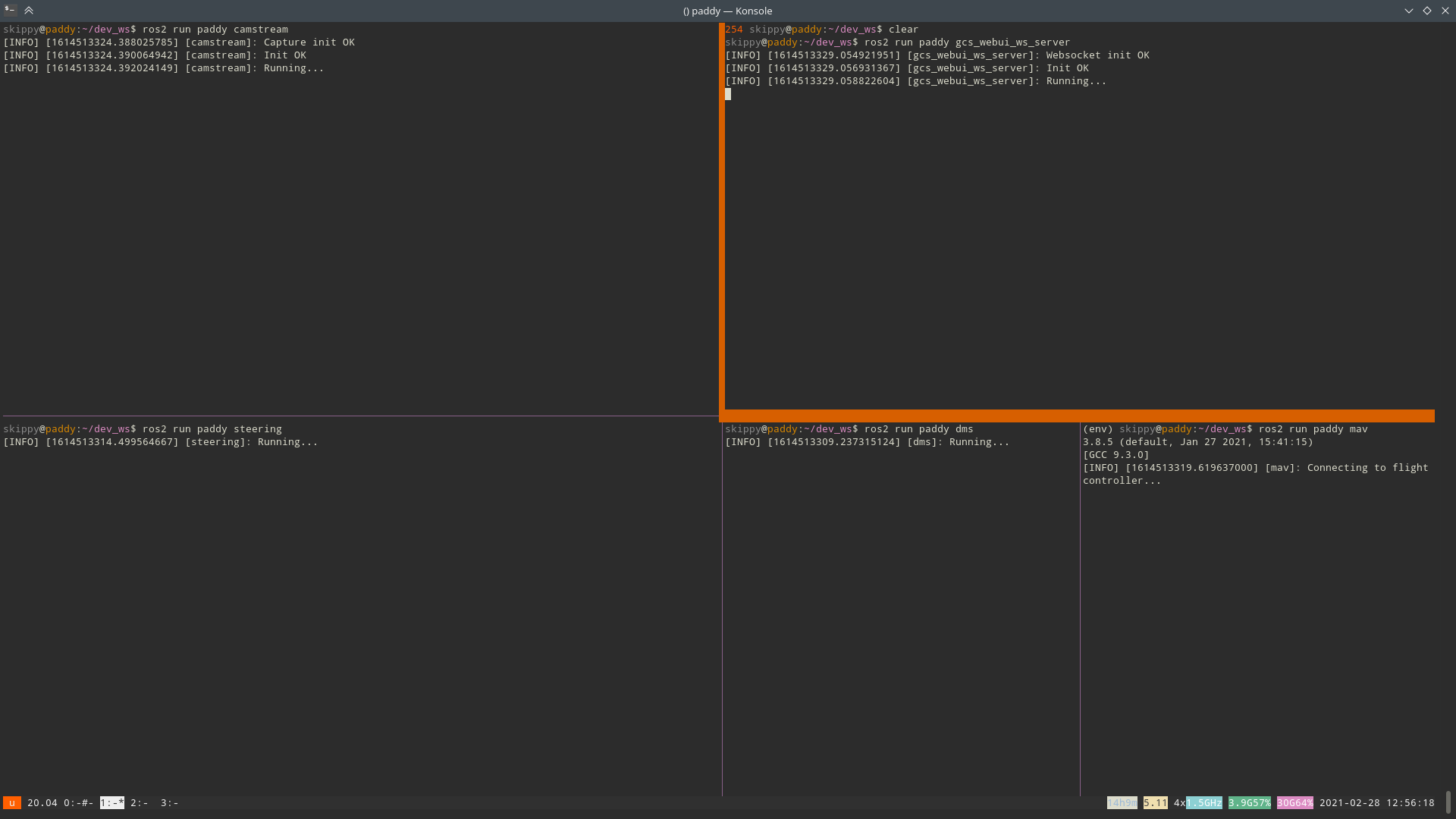The height and width of the screenshot is (819, 1456).
Task: Click the 'Capture init OK' log line
Action: (x=179, y=42)
